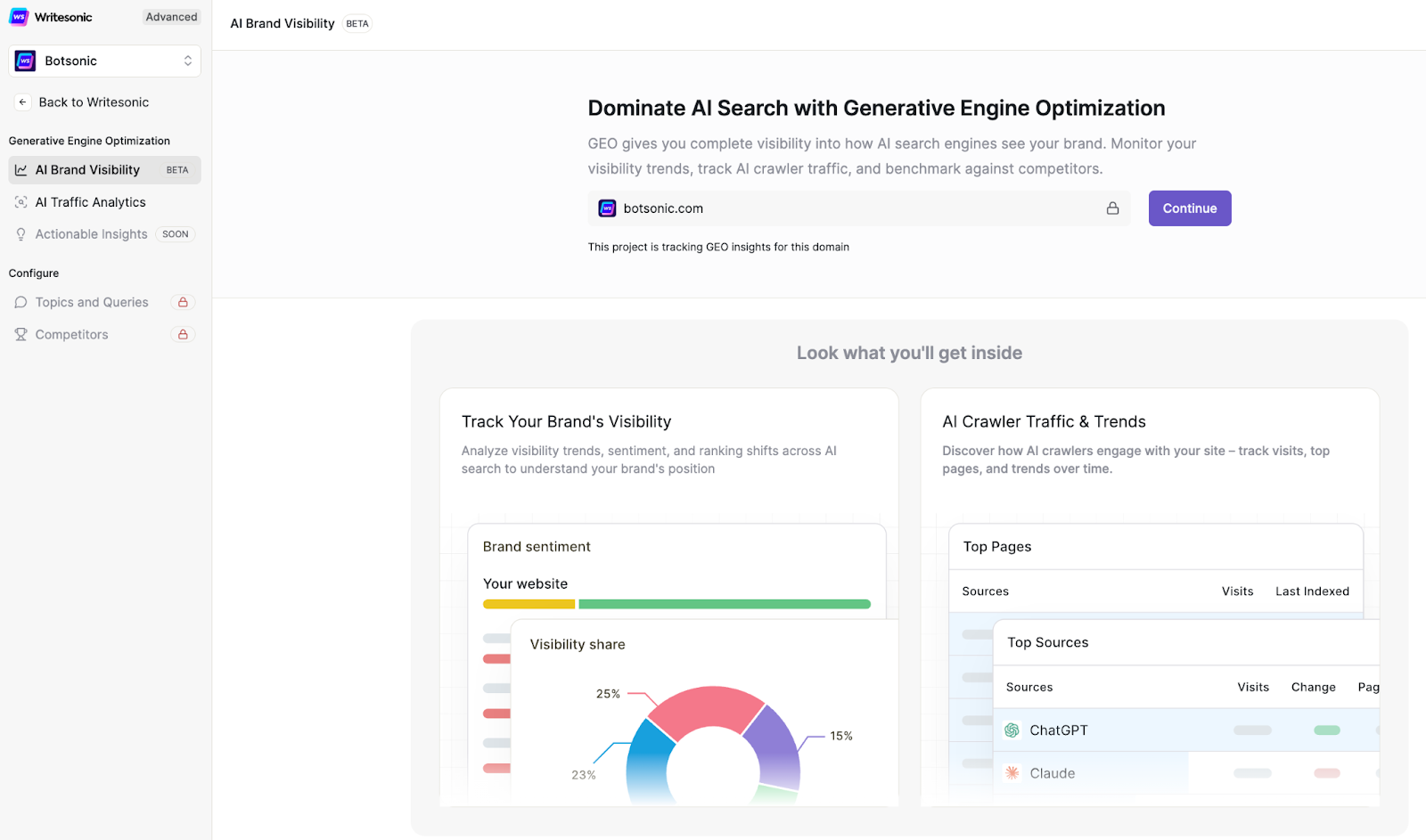Viewport: 1426px width, 840px height.
Task: Click the Claude logo icon in Top Sources
Action: tap(1012, 773)
